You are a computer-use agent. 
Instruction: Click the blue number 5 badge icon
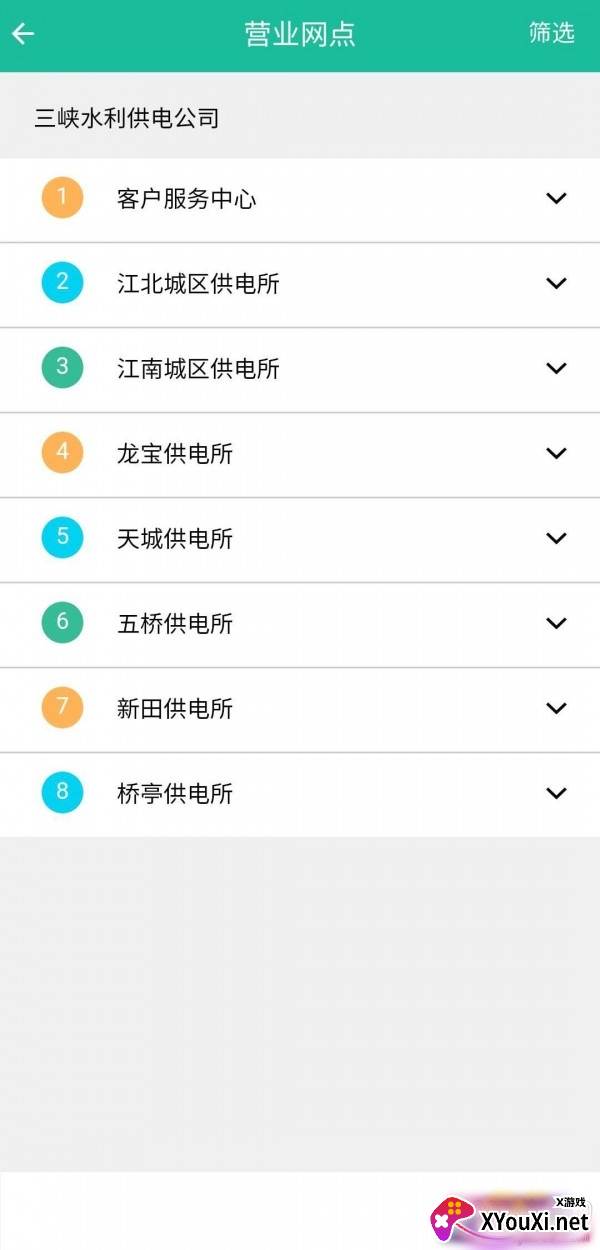[x=61, y=538]
